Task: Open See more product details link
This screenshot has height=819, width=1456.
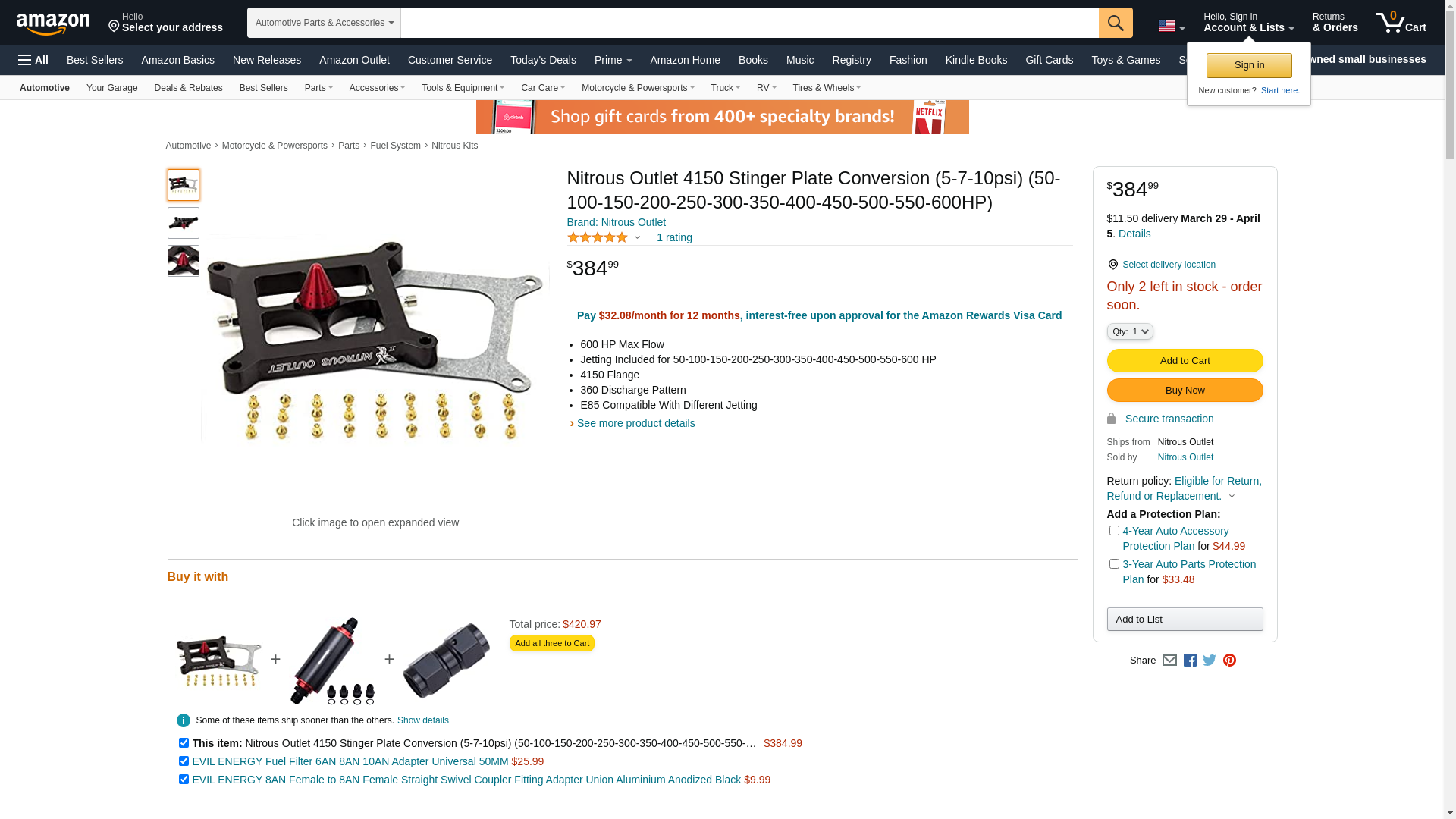Action: pos(635,423)
